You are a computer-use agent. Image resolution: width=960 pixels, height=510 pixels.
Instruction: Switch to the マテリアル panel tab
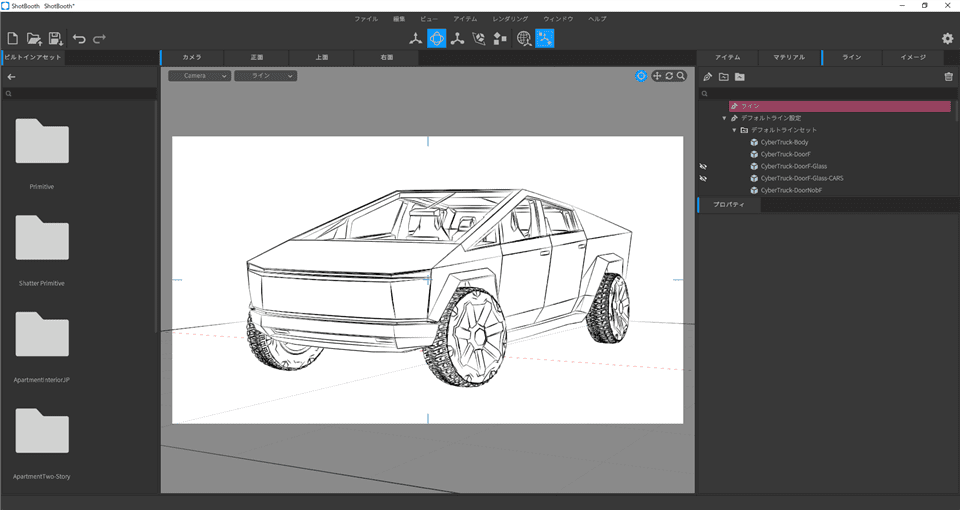(789, 58)
